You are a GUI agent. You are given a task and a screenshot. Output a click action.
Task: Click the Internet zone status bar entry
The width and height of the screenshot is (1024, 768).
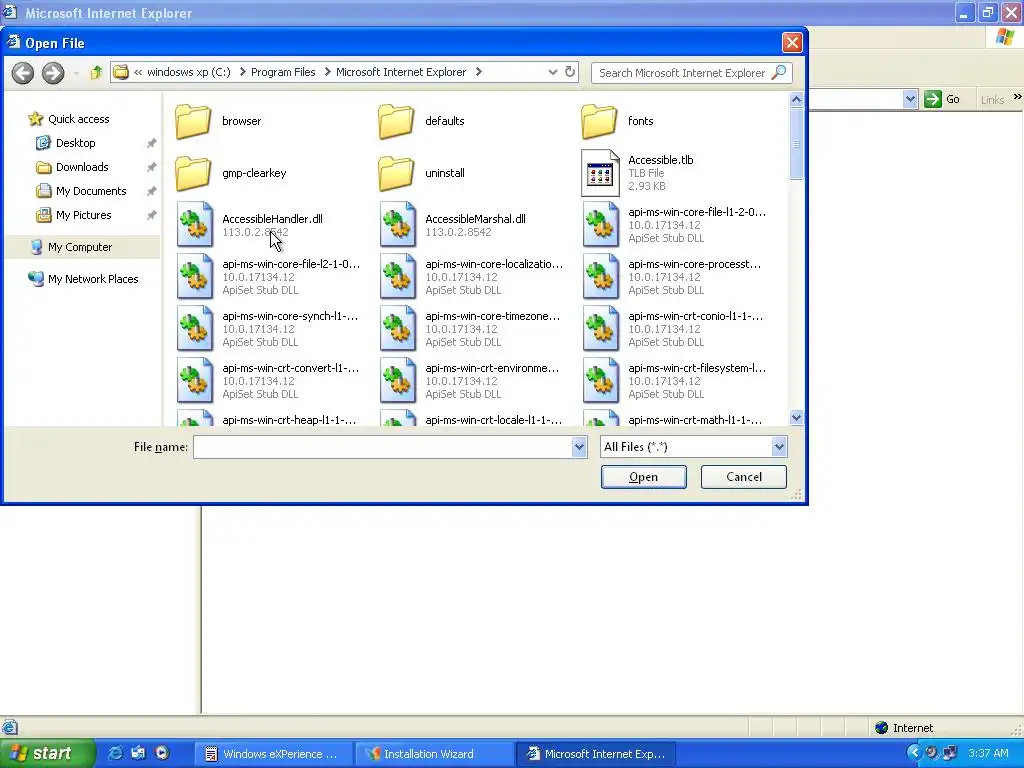904,728
